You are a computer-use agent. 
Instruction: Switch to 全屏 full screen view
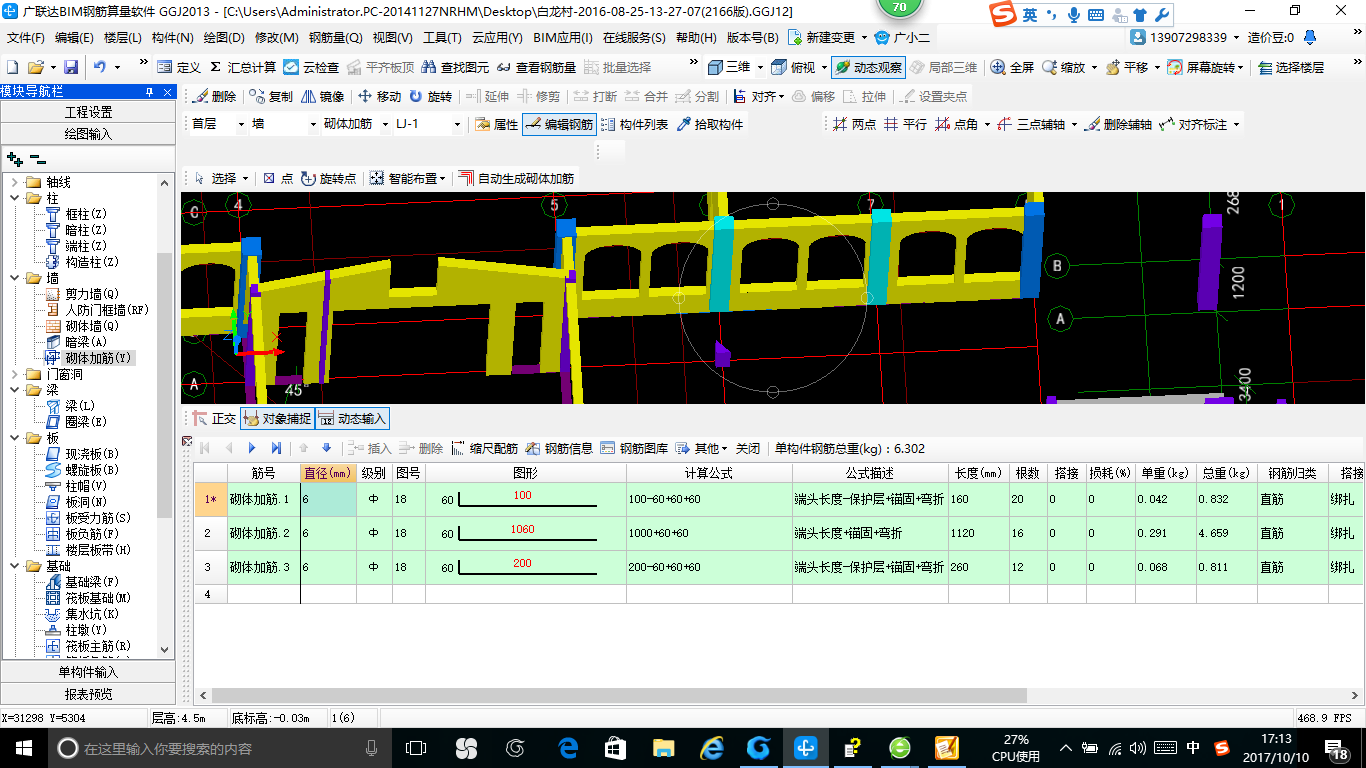pyautogui.click(x=1012, y=67)
